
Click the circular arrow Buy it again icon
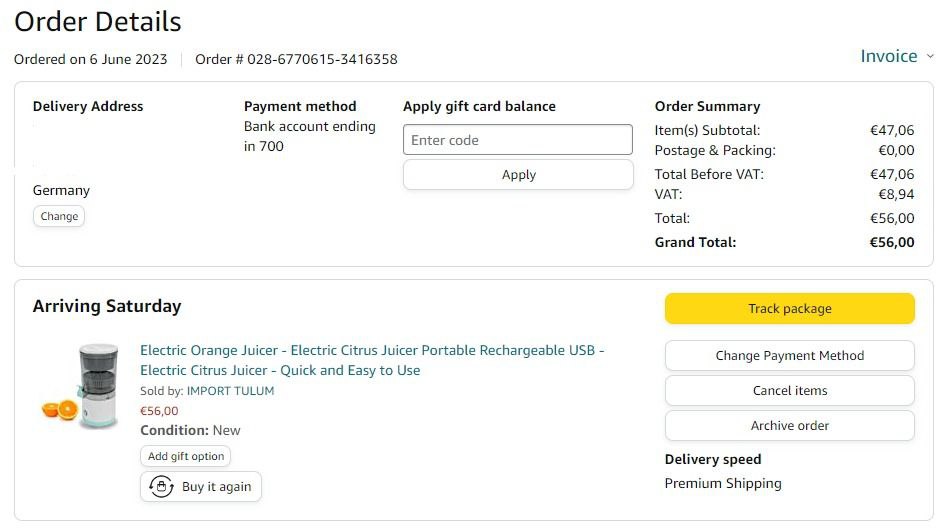point(161,487)
